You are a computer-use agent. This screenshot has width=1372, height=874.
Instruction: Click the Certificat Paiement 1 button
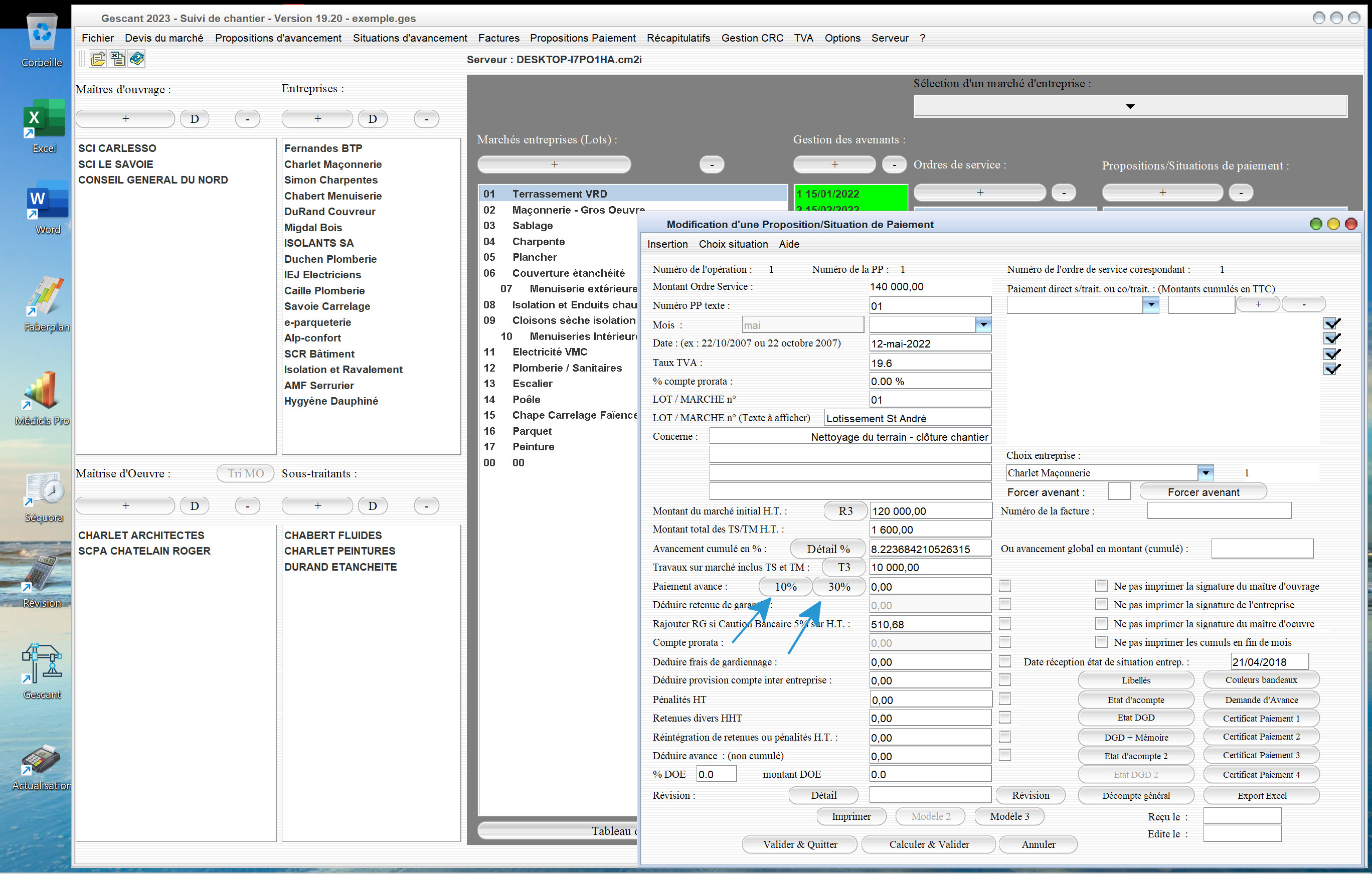[x=1261, y=718]
